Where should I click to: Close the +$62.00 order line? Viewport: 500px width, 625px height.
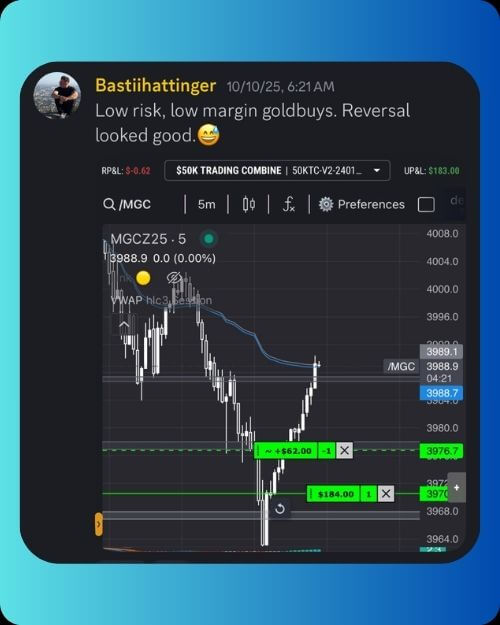344,451
